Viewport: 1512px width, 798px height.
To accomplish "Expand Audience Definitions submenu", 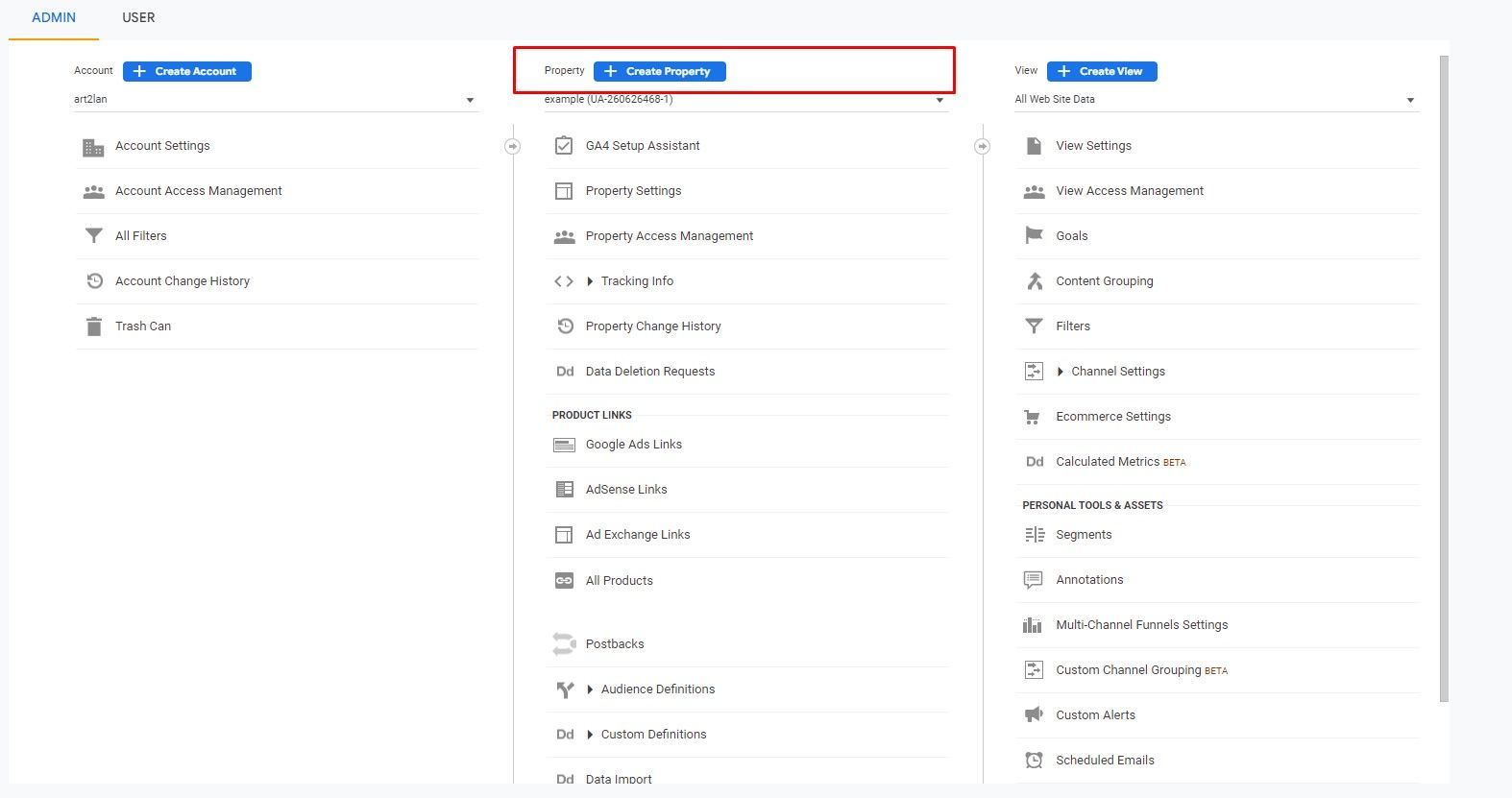I will click(x=590, y=689).
